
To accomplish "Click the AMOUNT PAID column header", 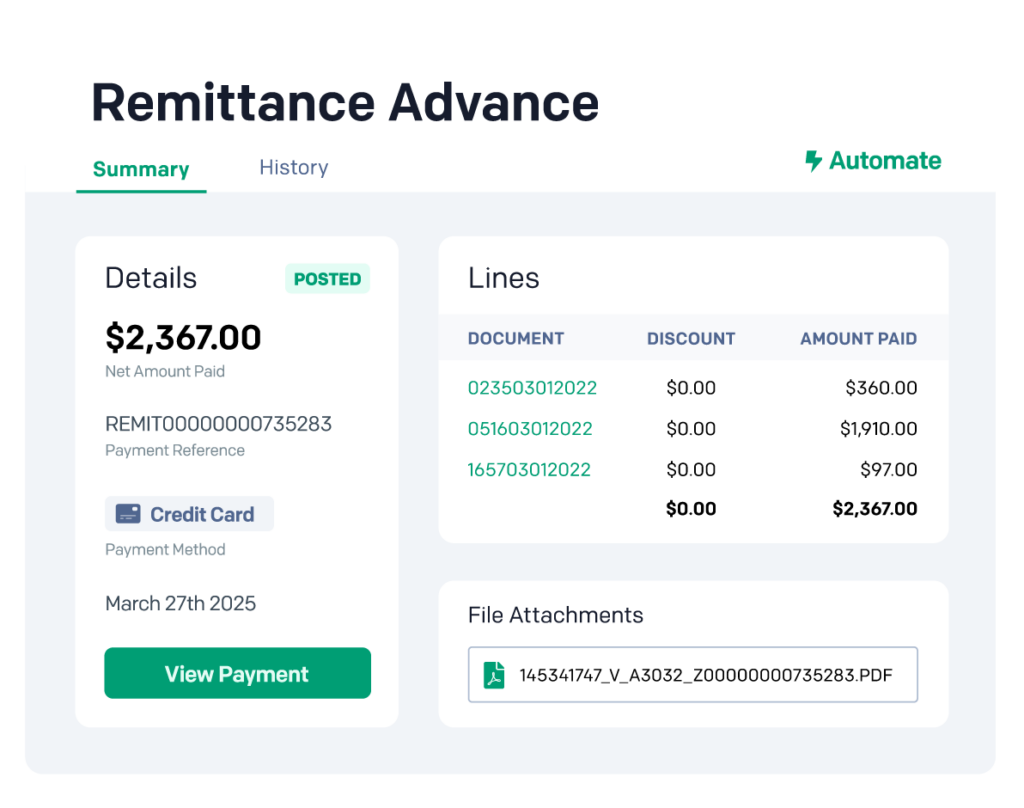I will point(859,338).
